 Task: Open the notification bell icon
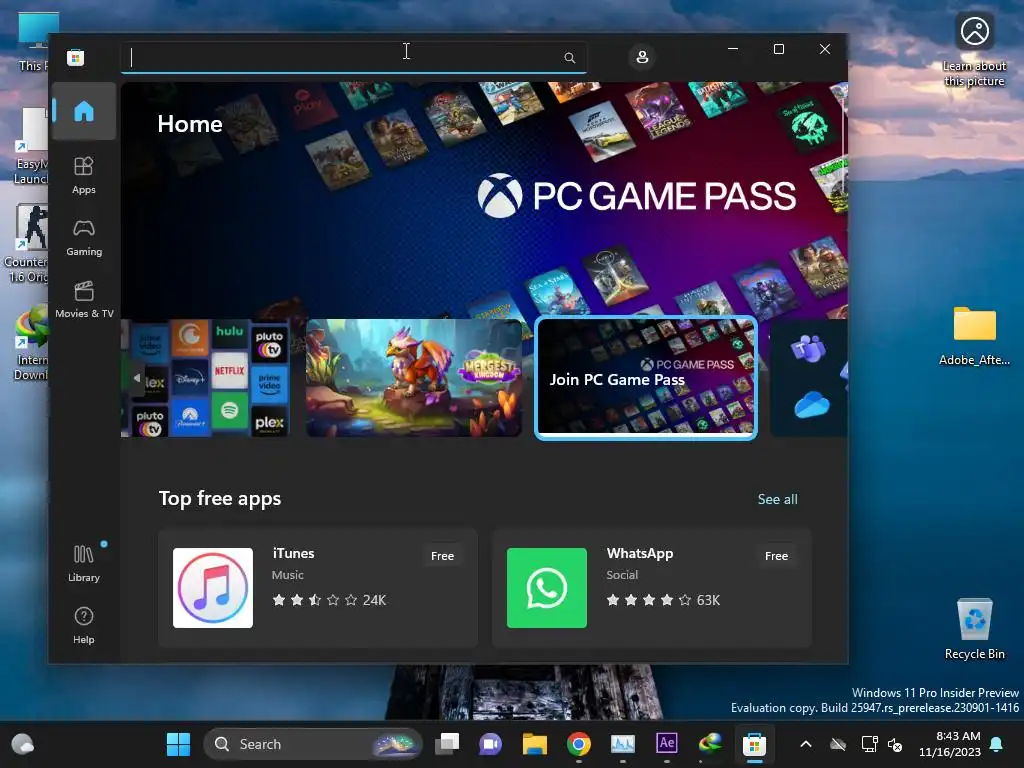coord(997,744)
